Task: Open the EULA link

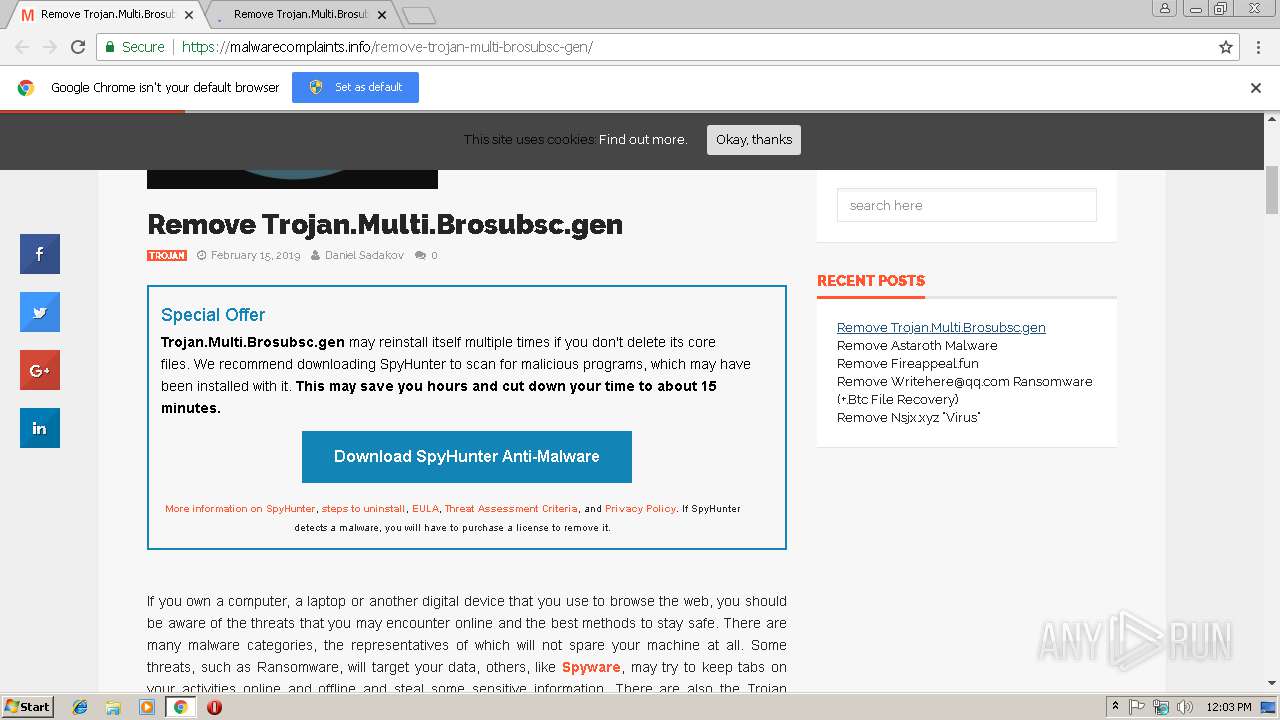Action: [425, 508]
